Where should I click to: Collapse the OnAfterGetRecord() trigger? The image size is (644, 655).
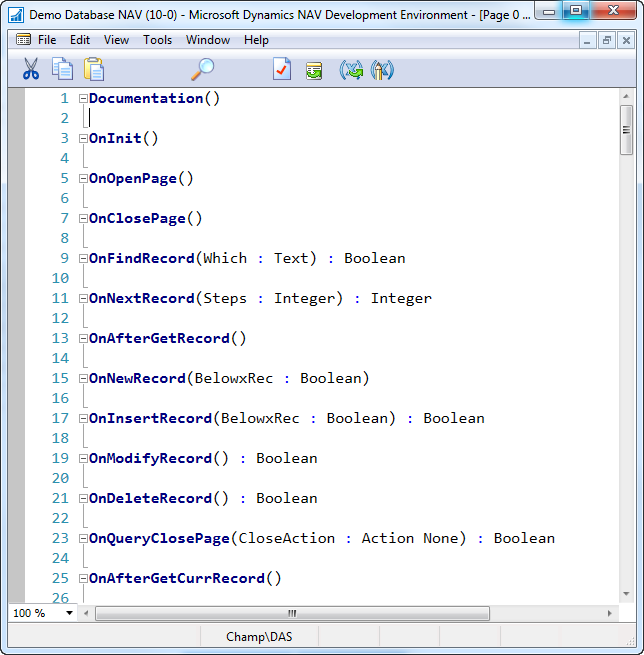point(84,339)
